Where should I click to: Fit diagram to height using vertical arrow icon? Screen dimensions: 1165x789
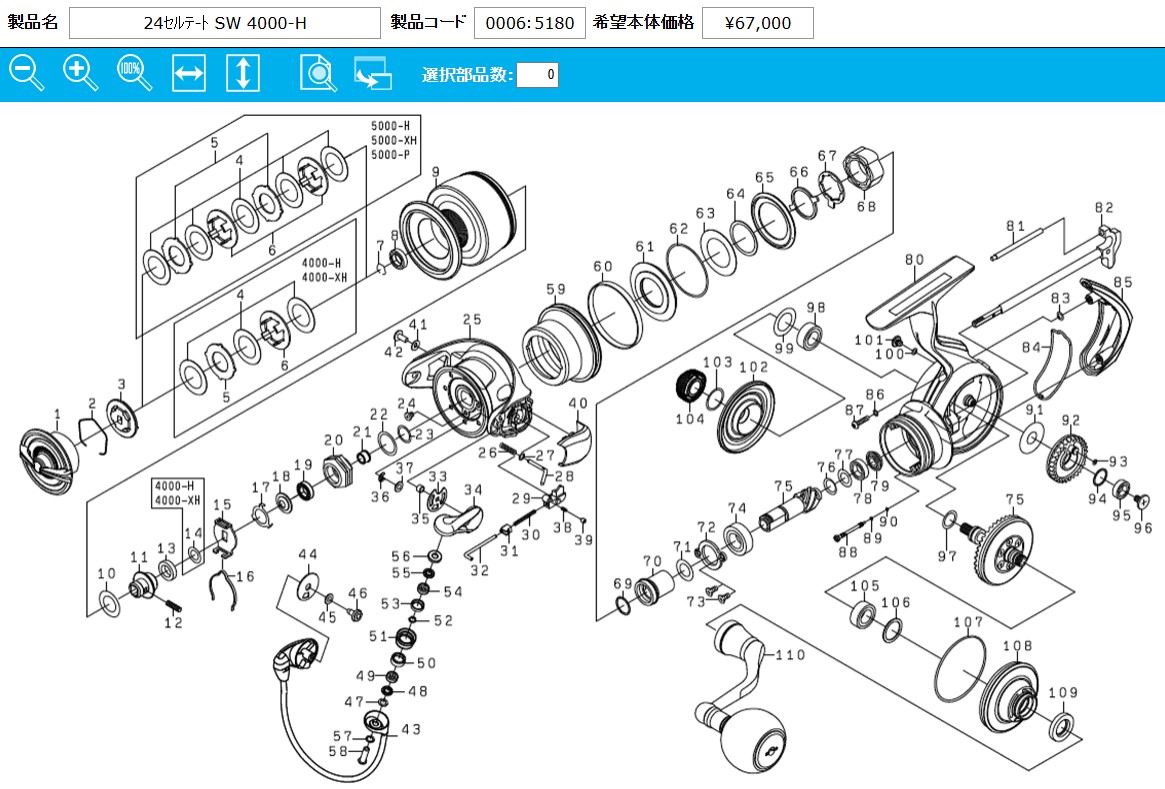(243, 74)
